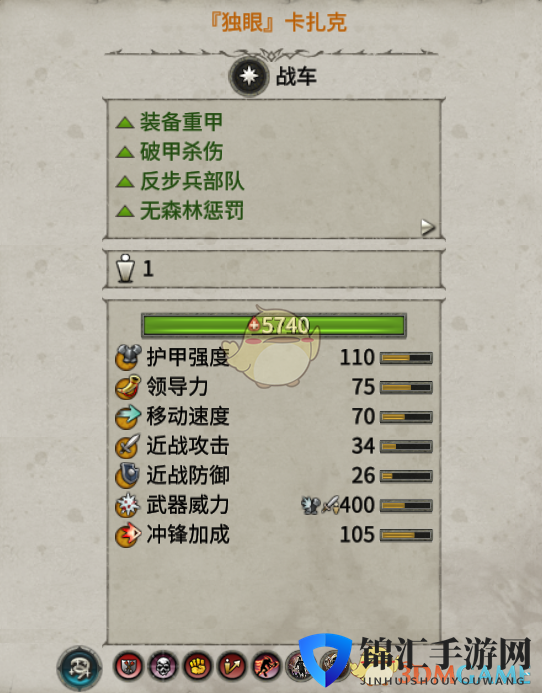Click the yellow fist ability icon
The width and height of the screenshot is (542, 693).
click(198, 666)
